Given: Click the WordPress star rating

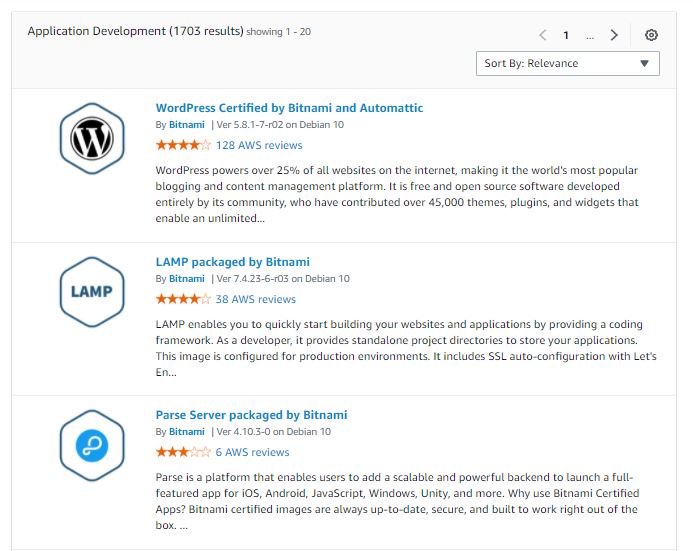Looking at the screenshot, I should [183, 145].
